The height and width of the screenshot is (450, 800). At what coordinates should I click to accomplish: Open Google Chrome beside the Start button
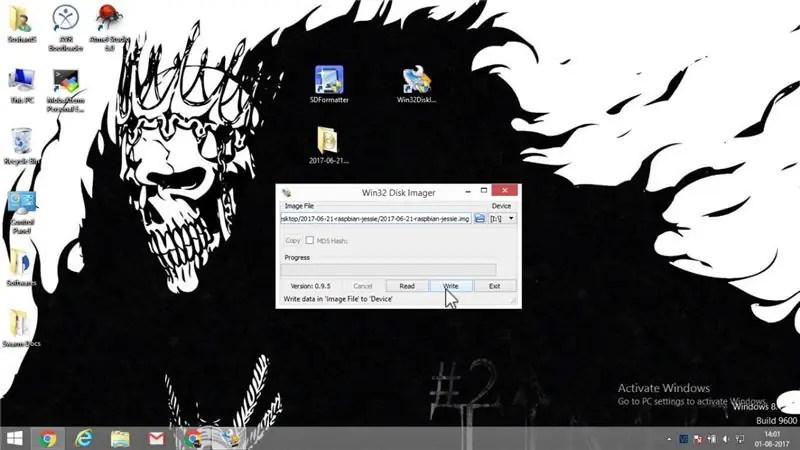48,438
